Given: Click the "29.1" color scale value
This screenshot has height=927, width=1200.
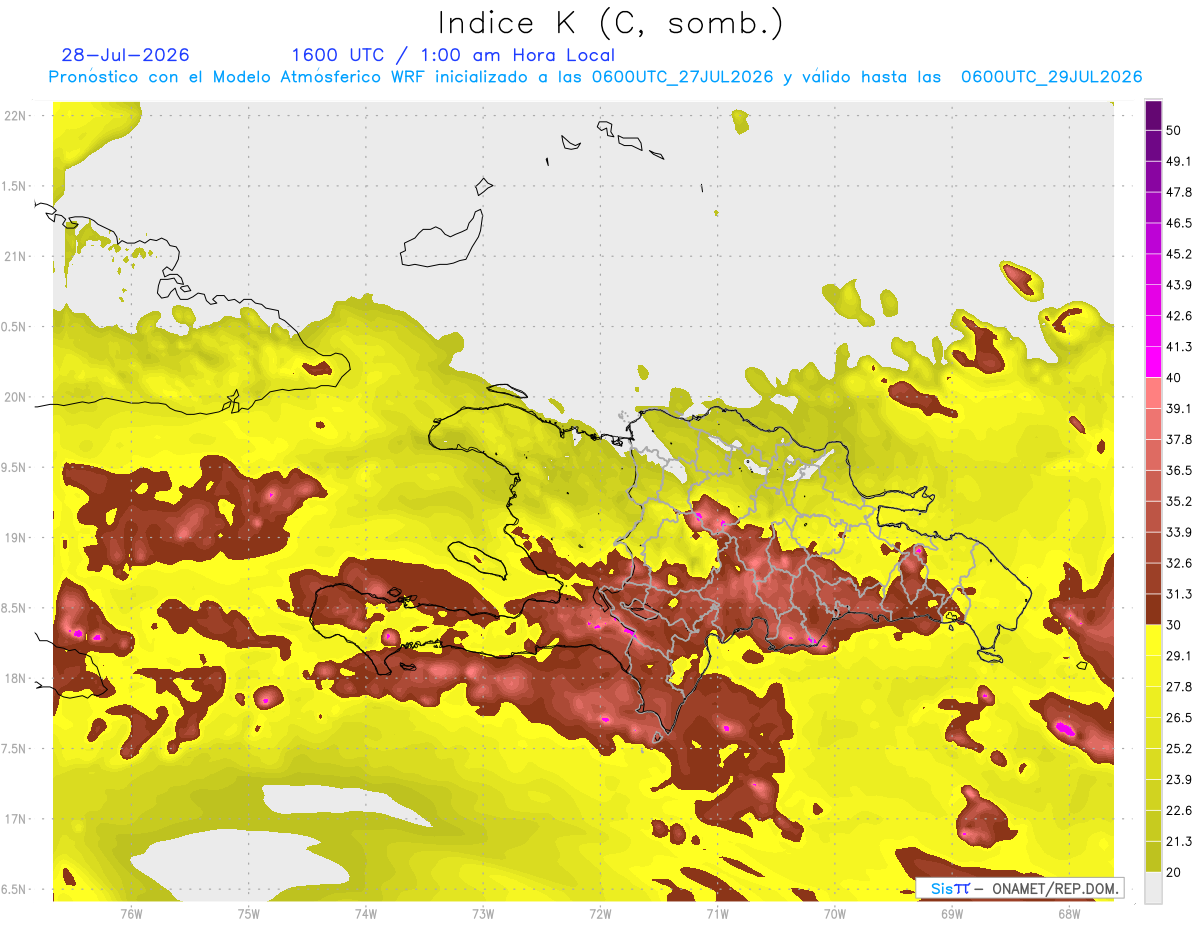Looking at the screenshot, I should pos(1179,656).
